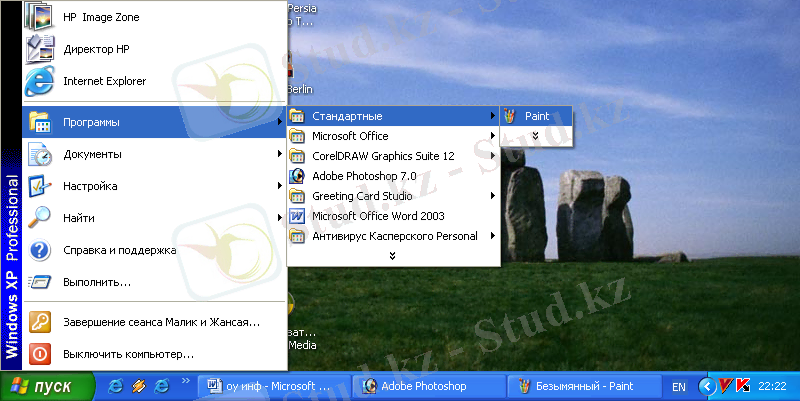Open the CorelDRAW Graphics Suite 12 folder
The height and width of the screenshot is (401, 800).
point(383,156)
